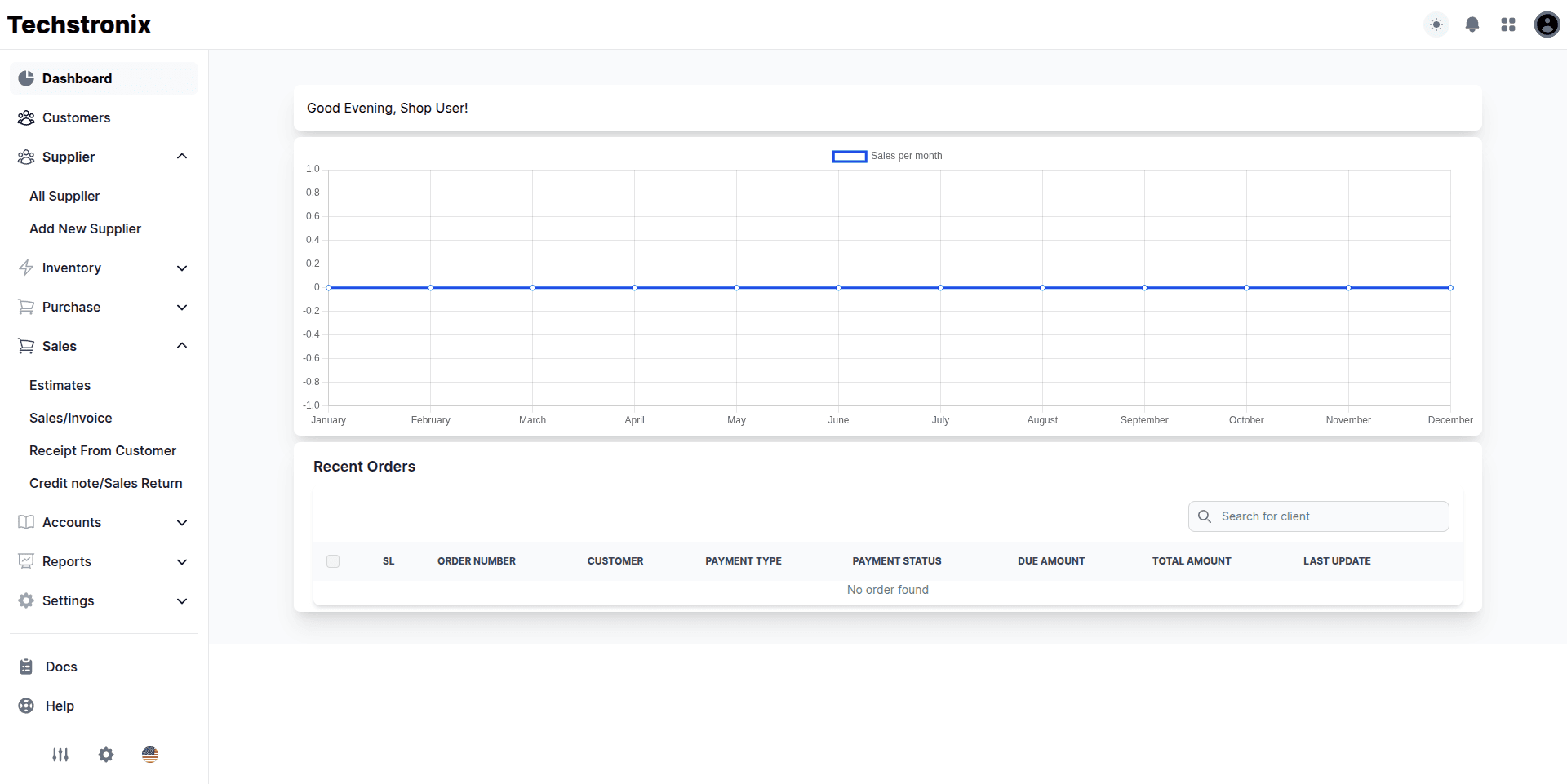1567x784 pixels.
Task: Collapse the Supplier submenu
Action: click(x=181, y=156)
